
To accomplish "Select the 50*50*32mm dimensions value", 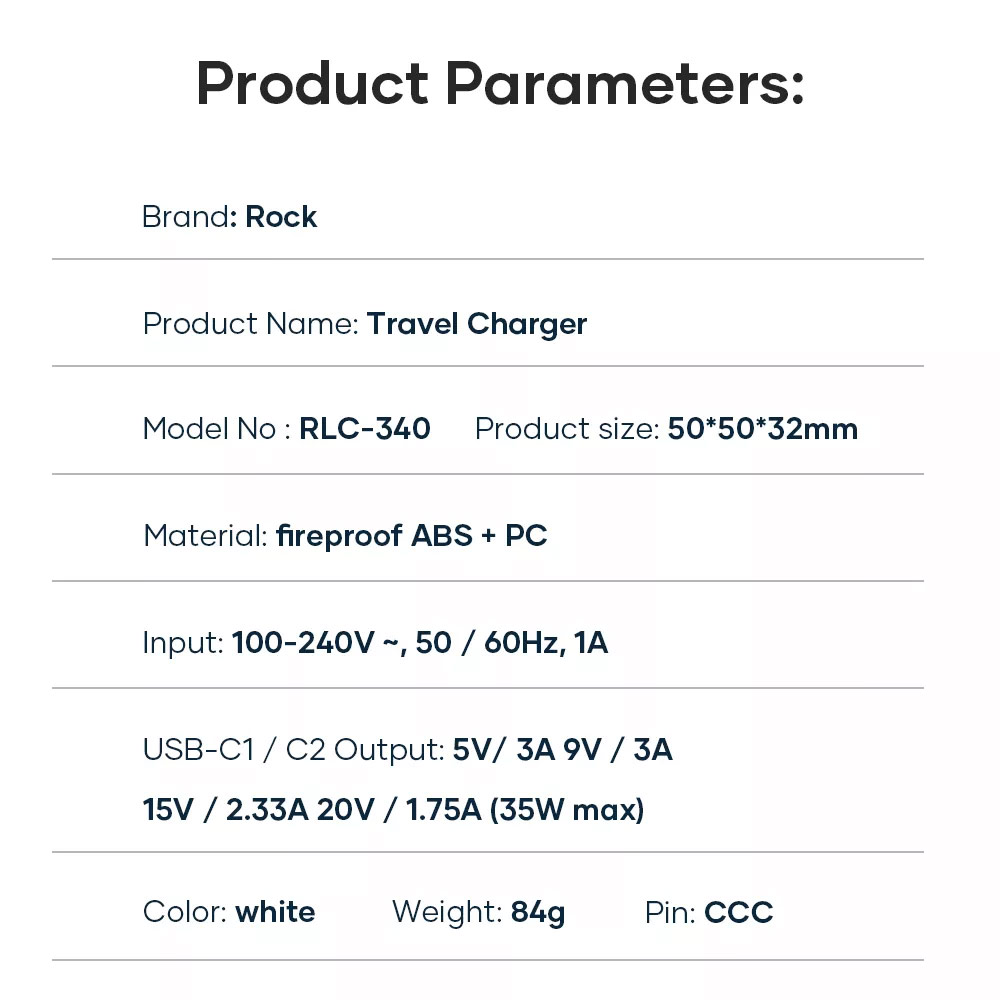I will pos(763,429).
